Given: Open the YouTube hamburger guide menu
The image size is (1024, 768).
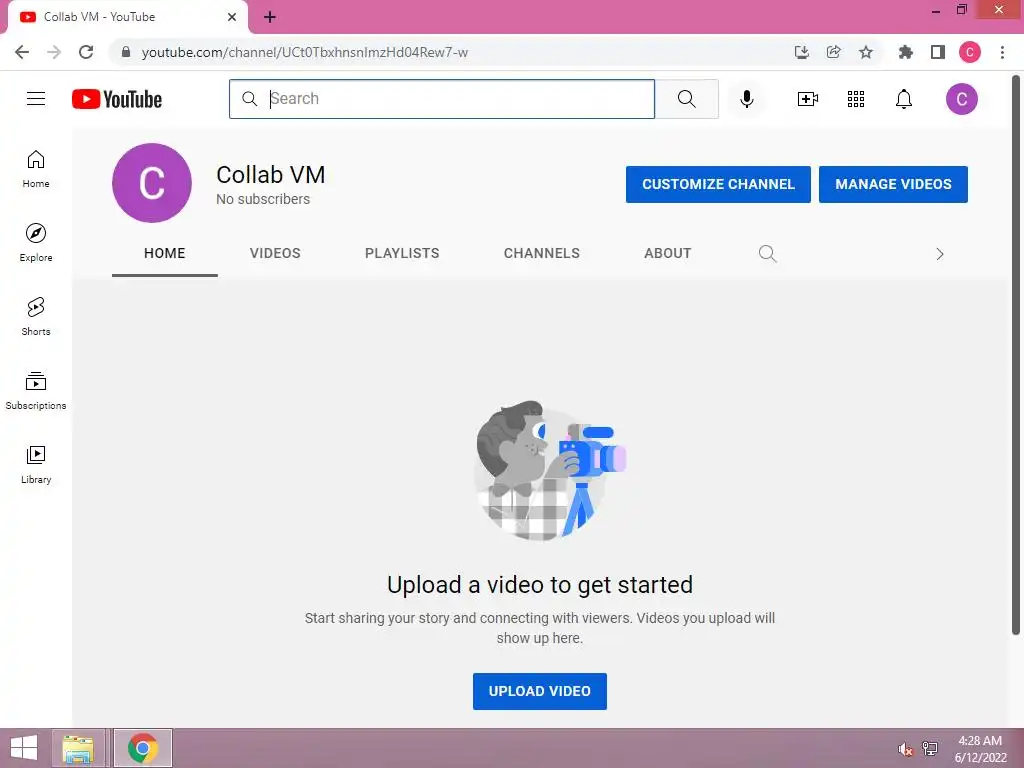Looking at the screenshot, I should point(36,99).
